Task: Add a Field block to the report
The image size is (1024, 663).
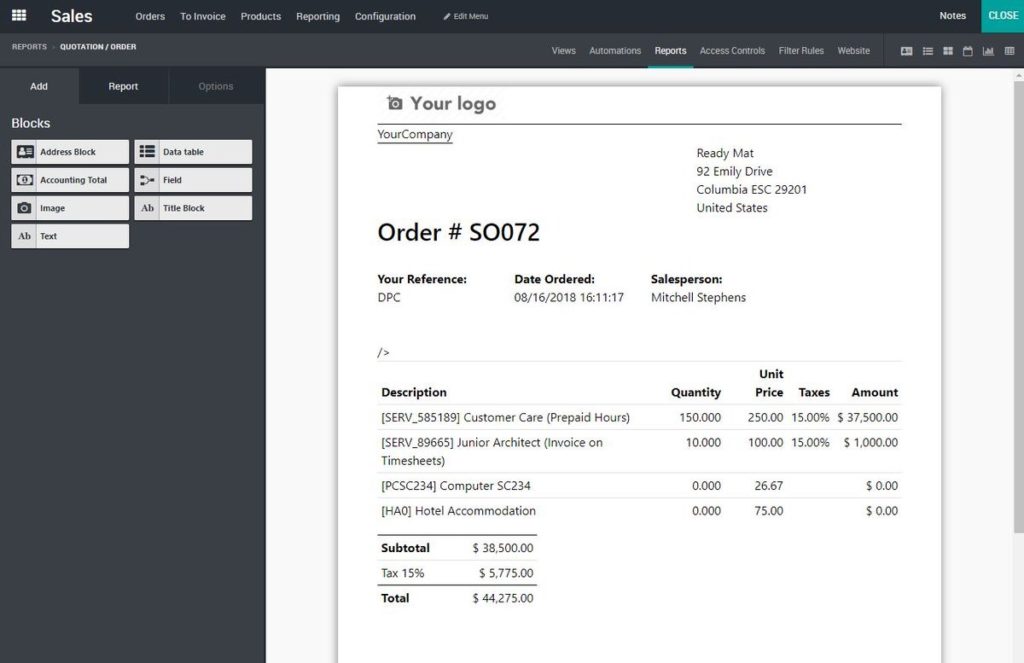Action: coord(193,179)
